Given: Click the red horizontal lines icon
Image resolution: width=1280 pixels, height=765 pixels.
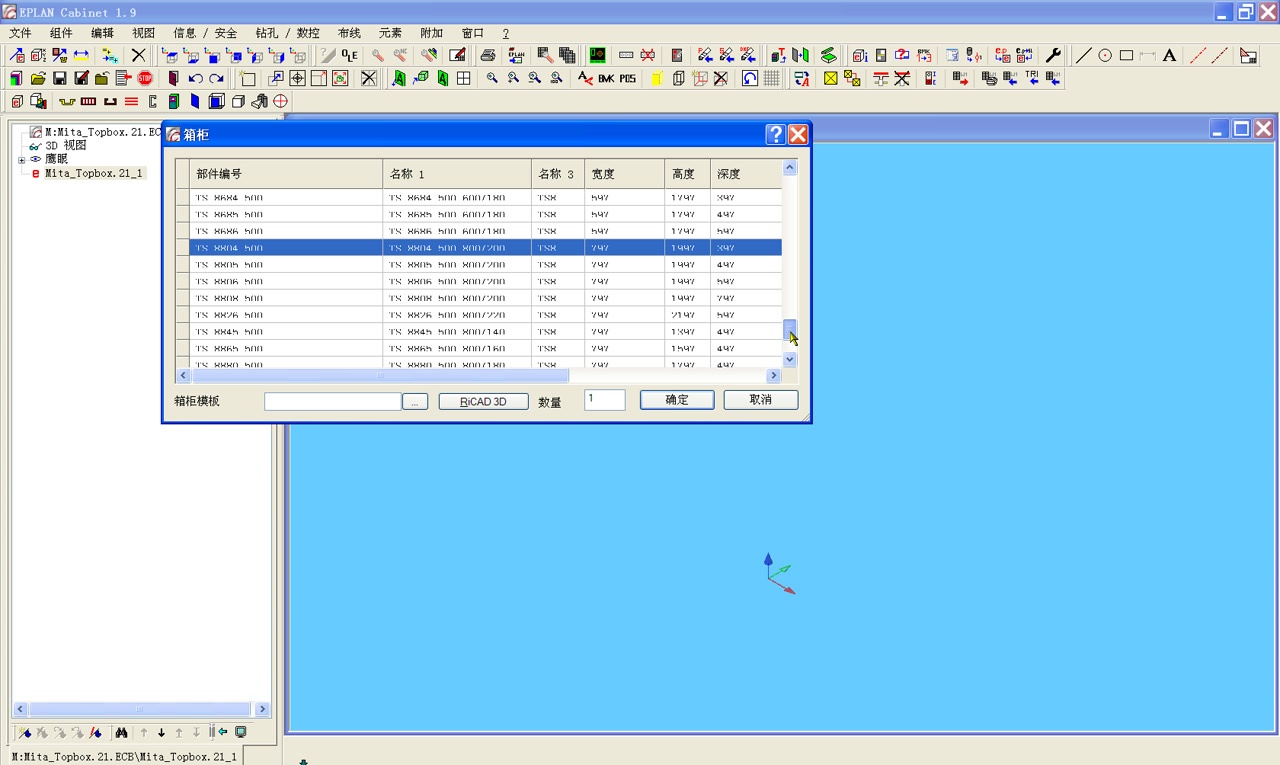Looking at the screenshot, I should click(x=131, y=101).
